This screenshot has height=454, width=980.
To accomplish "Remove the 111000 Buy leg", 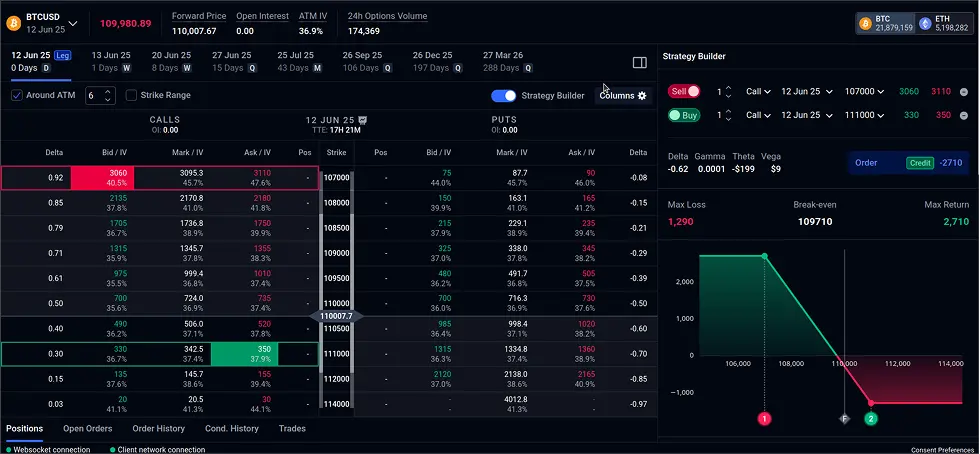I will click(x=964, y=116).
